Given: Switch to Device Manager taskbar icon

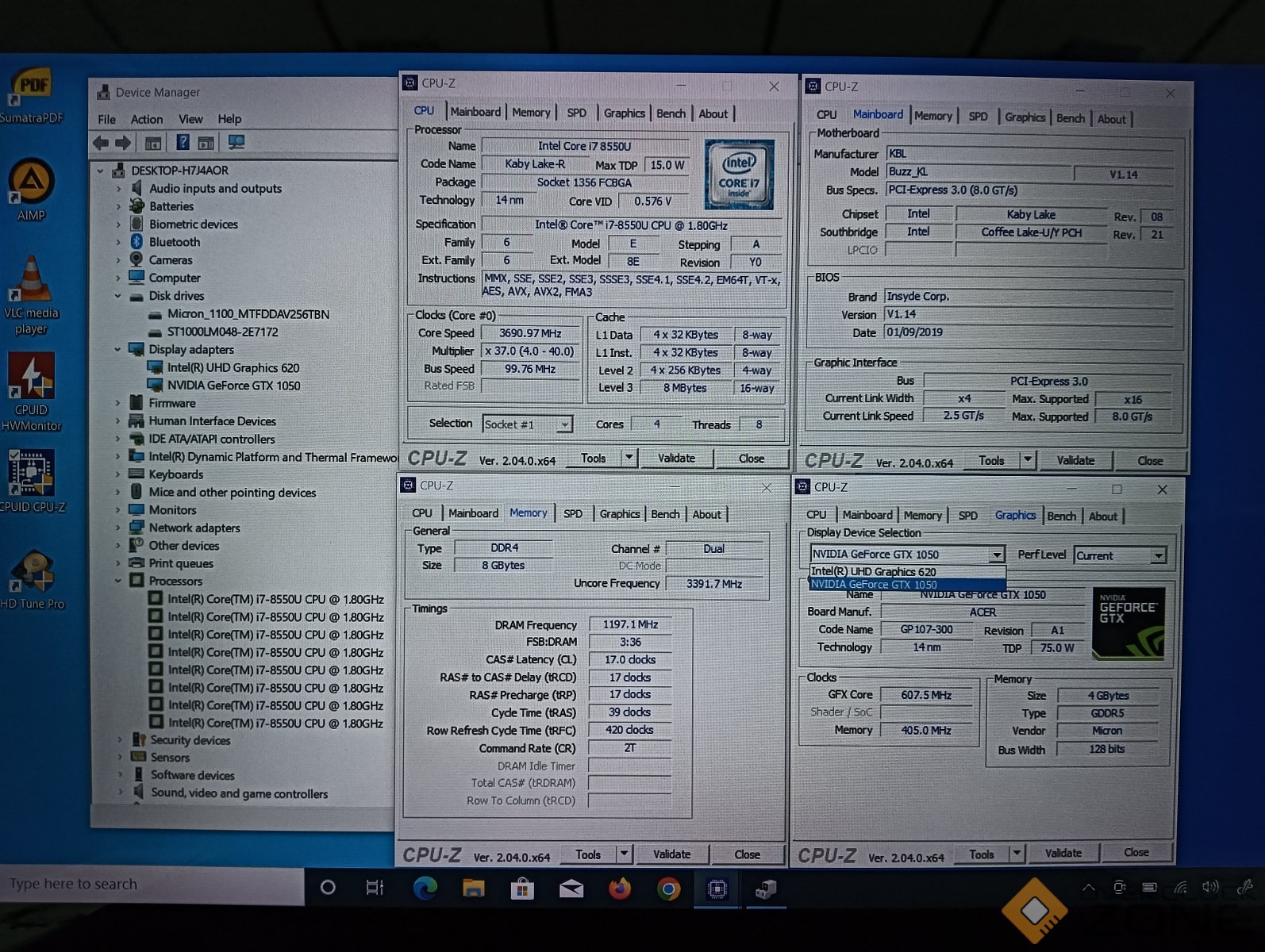Looking at the screenshot, I should [766, 889].
